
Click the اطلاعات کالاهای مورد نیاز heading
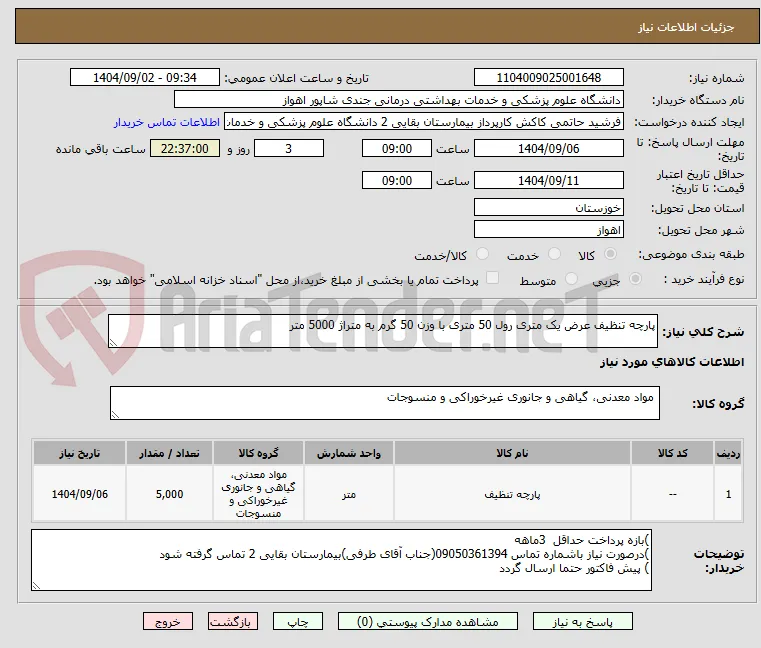(x=672, y=362)
